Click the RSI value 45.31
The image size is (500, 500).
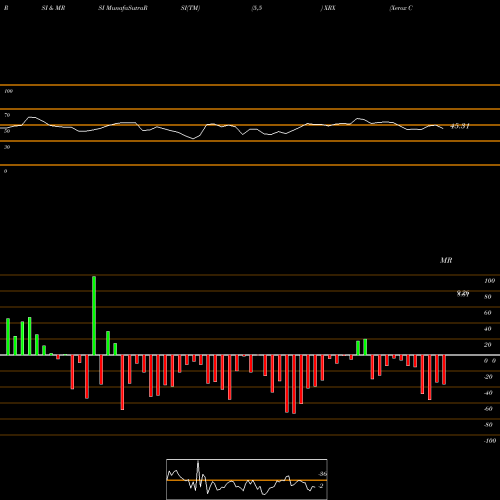click(x=460, y=126)
